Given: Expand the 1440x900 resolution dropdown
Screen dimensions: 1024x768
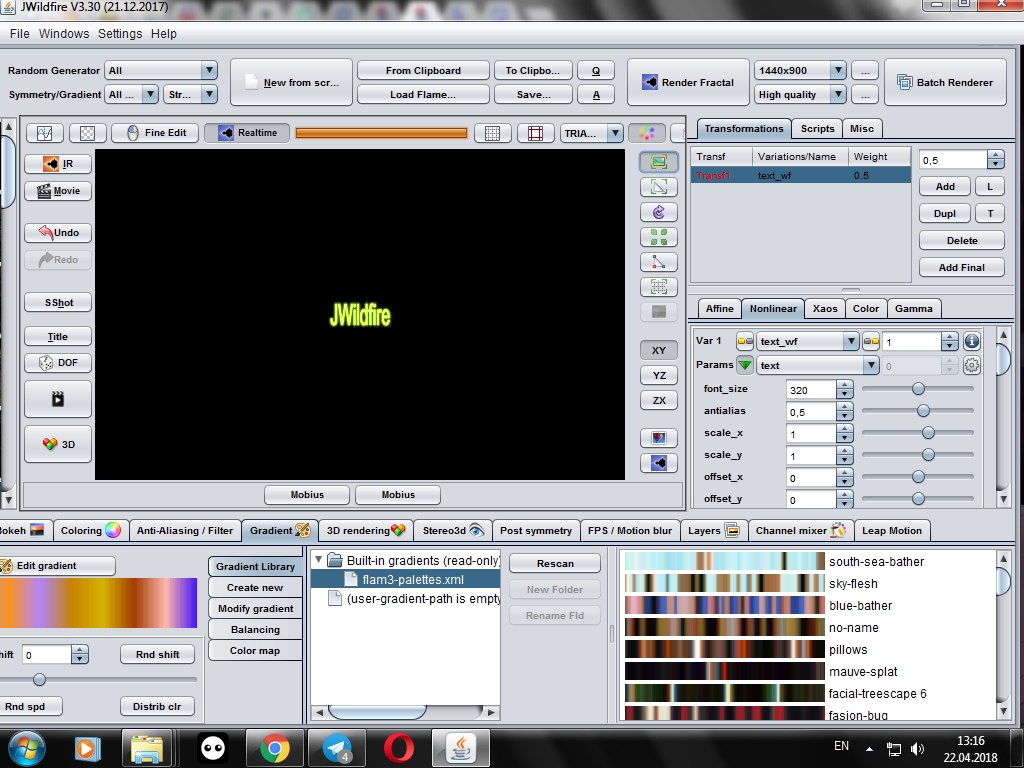Looking at the screenshot, I should click(x=800, y=71).
